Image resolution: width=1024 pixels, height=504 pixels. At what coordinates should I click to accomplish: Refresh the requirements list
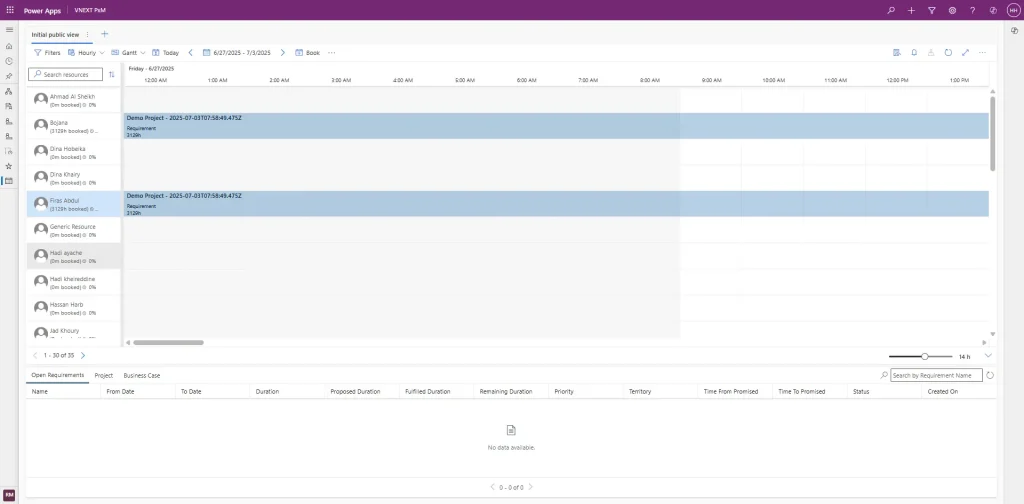coord(990,375)
